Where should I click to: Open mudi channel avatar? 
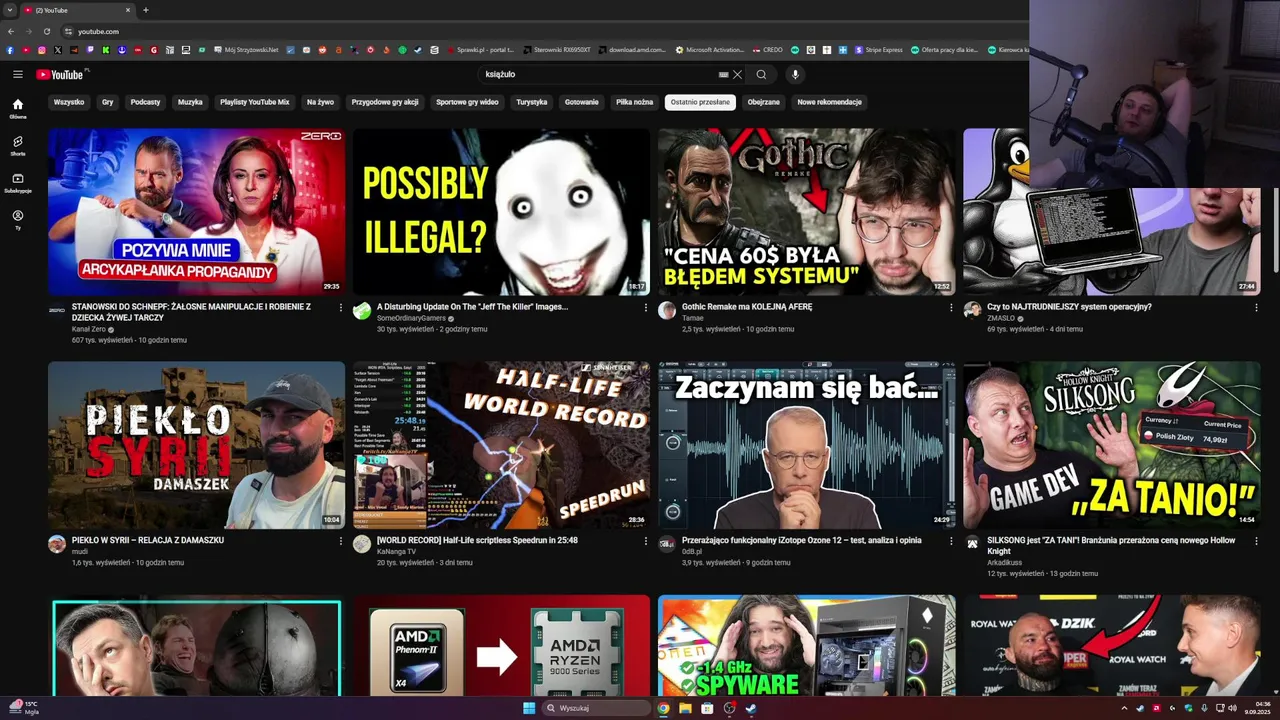coord(57,544)
